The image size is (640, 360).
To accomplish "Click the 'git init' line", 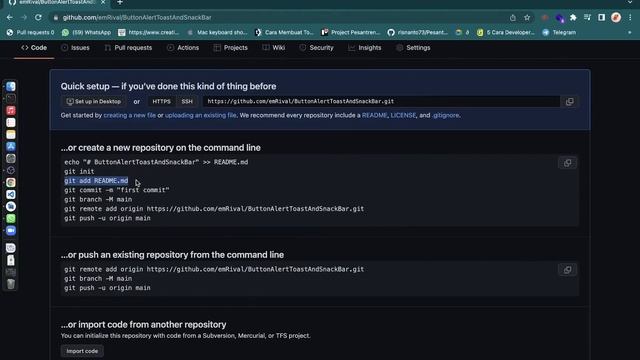I will pos(79,171).
